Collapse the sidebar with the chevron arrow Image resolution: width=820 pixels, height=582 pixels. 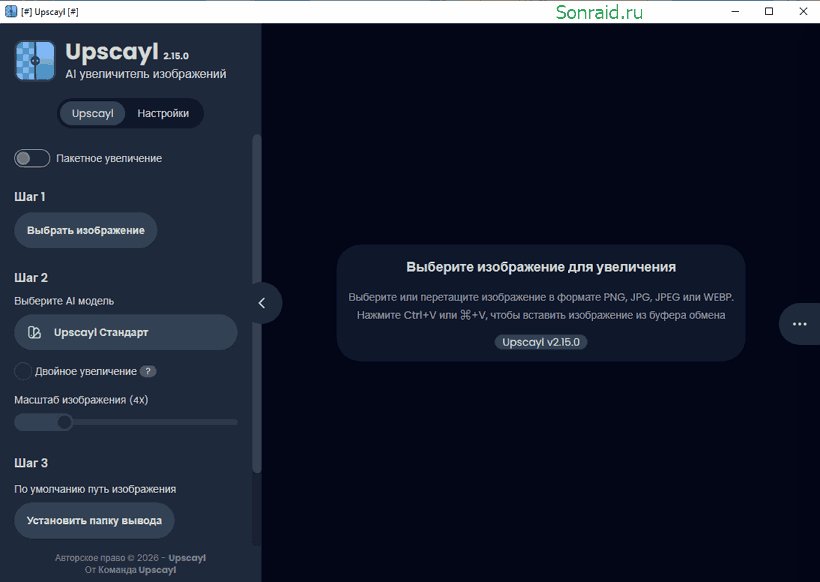coord(263,303)
